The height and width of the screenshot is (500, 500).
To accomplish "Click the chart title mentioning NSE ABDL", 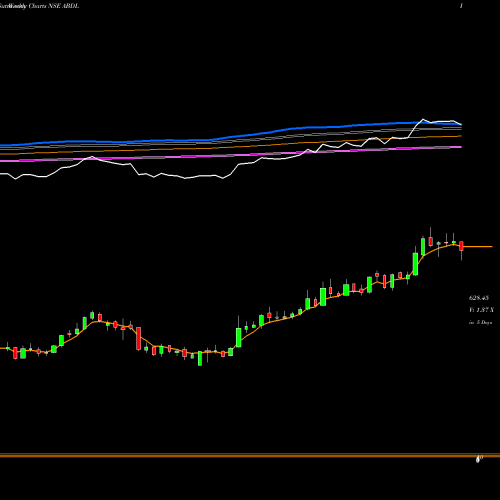I will pyautogui.click(x=40, y=6).
